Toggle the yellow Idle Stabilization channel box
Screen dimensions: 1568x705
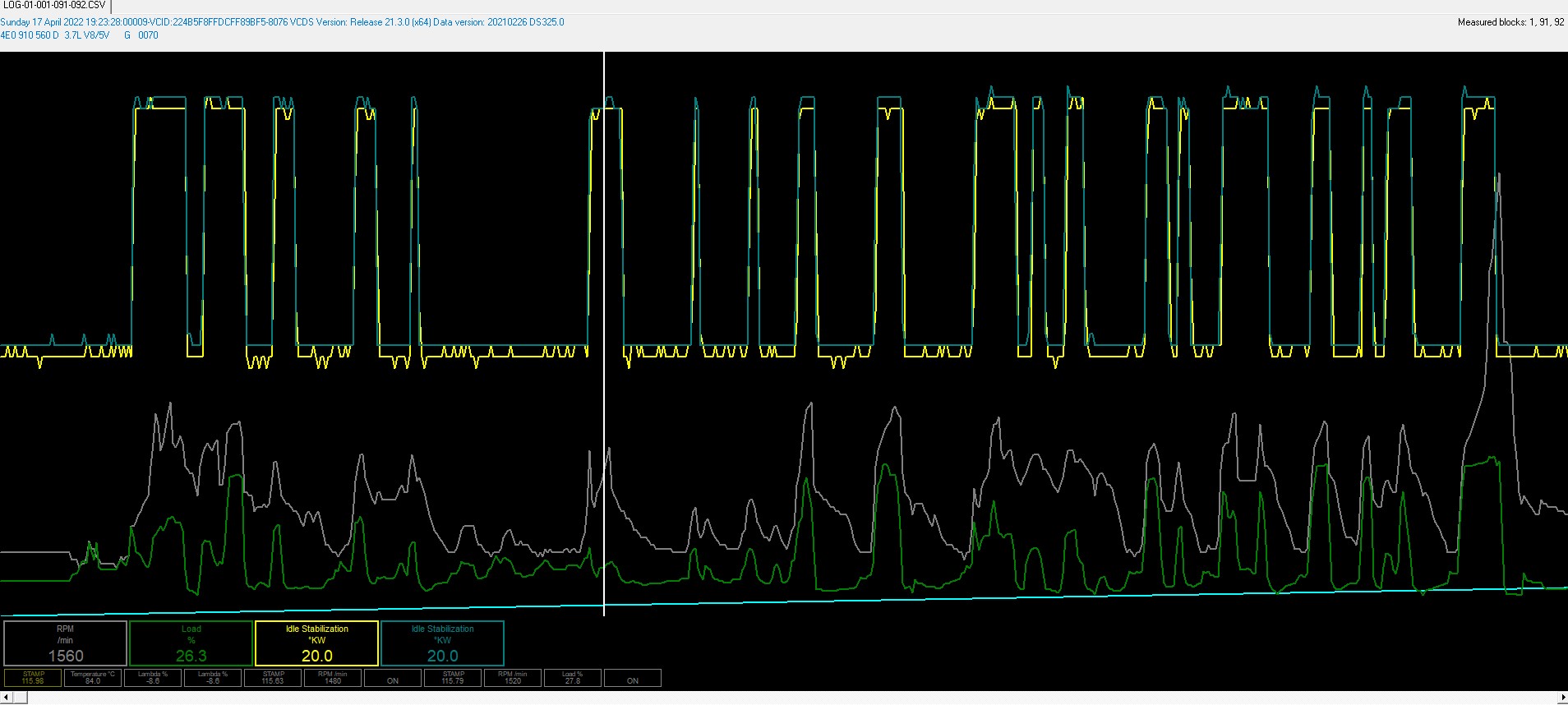[316, 643]
